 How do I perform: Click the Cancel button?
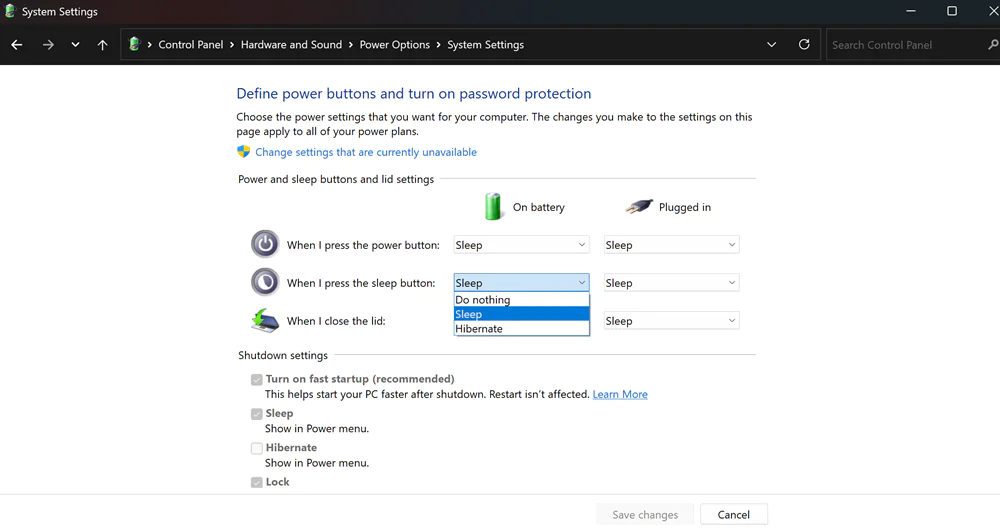point(733,515)
